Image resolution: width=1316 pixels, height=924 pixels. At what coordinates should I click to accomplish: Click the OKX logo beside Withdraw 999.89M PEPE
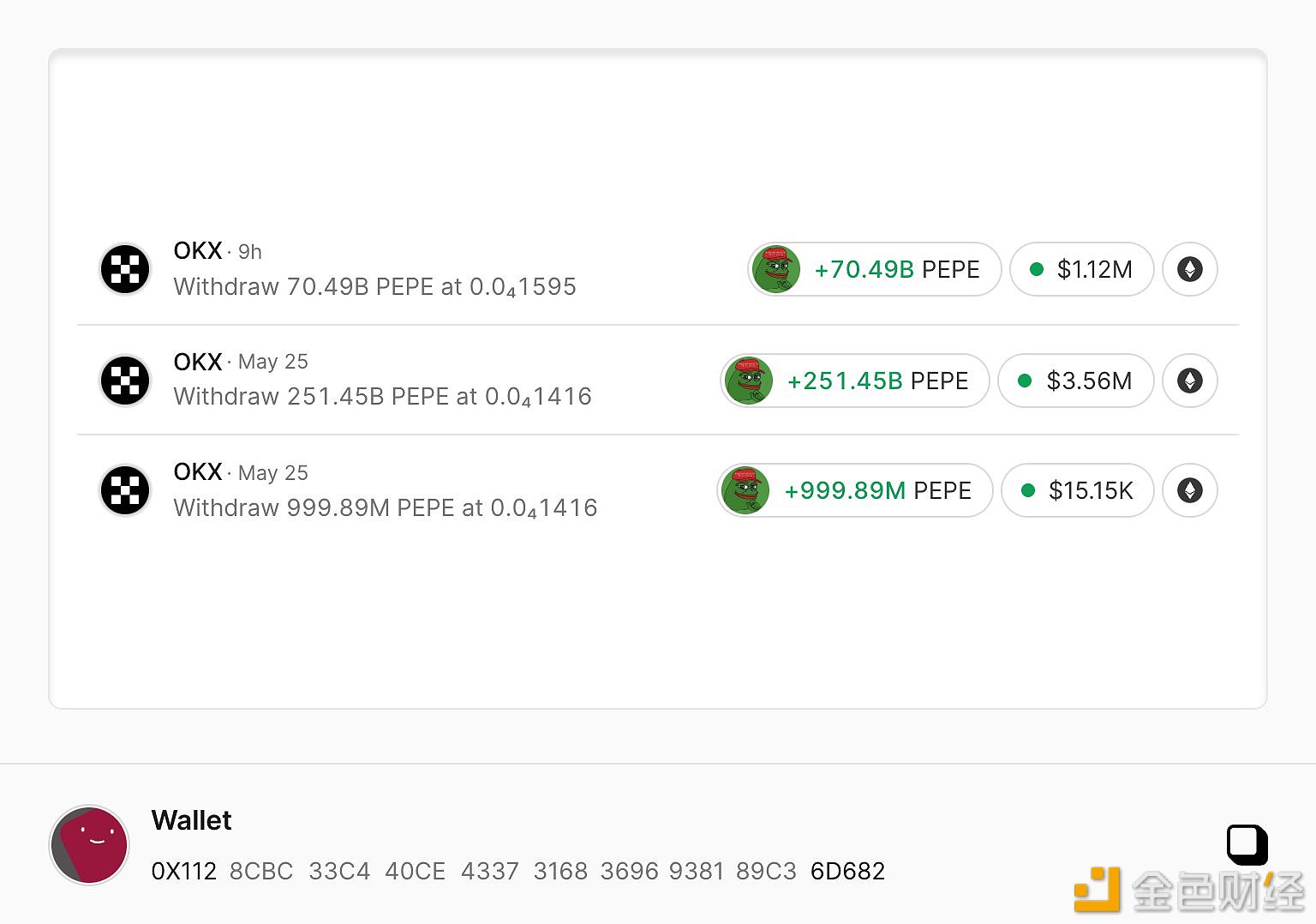[125, 490]
